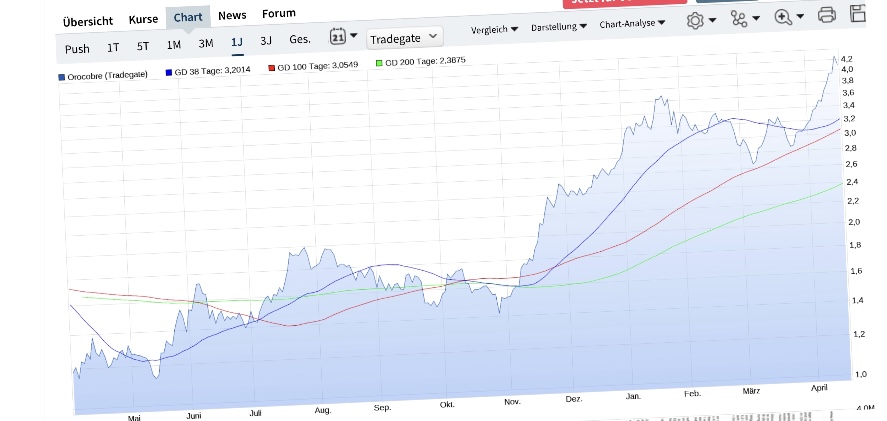Switch to the News tab
887x421 pixels.
232,16
